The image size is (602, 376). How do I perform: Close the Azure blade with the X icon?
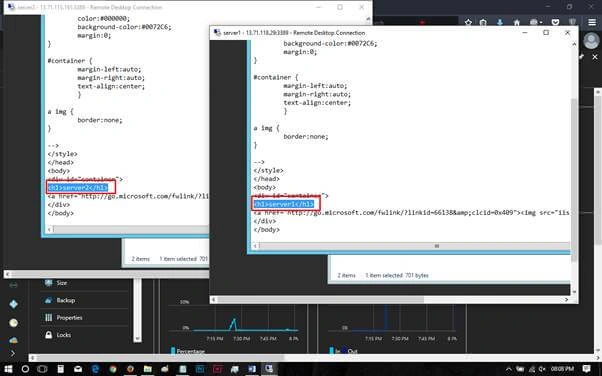point(595,57)
